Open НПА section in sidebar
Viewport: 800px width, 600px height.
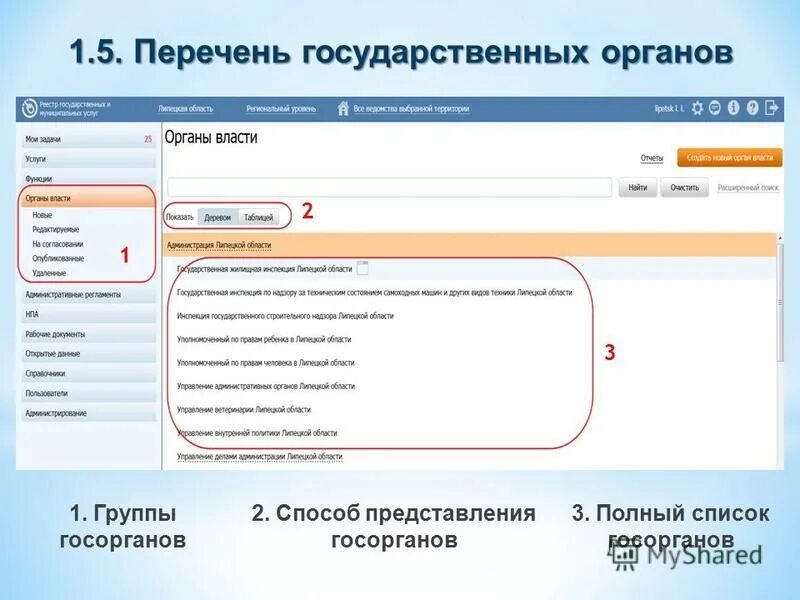point(89,315)
